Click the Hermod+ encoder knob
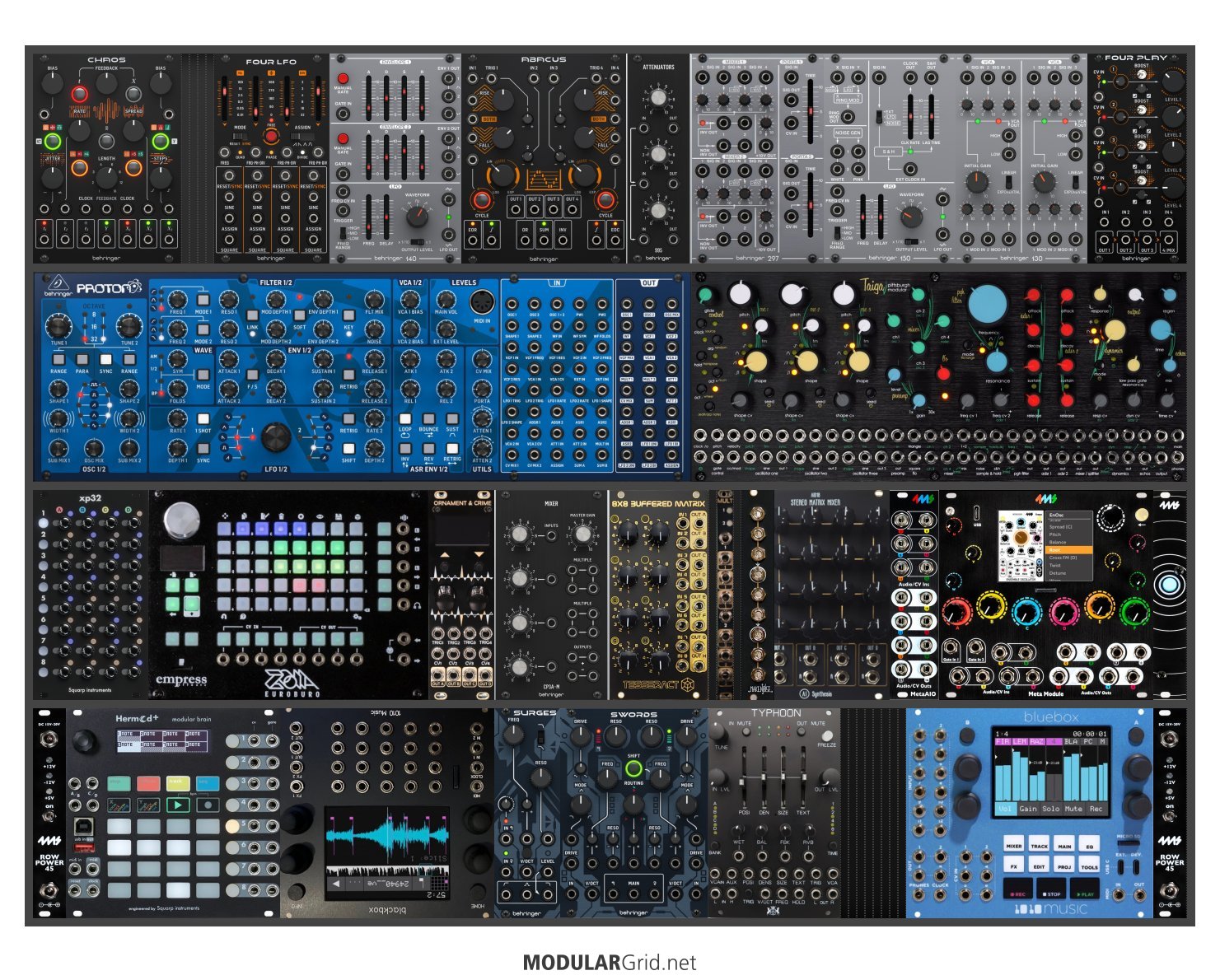Screen dimensions: 1220x980 (x=86, y=740)
